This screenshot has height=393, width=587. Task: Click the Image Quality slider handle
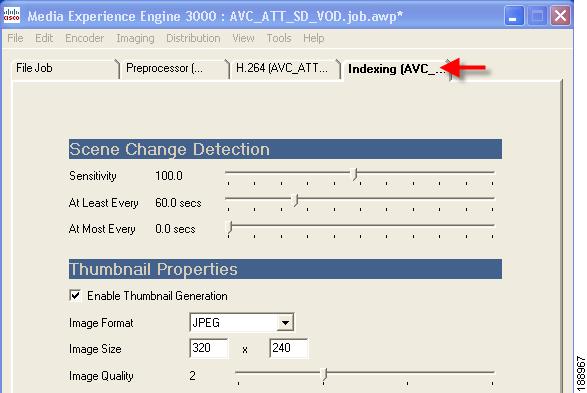tap(325, 374)
